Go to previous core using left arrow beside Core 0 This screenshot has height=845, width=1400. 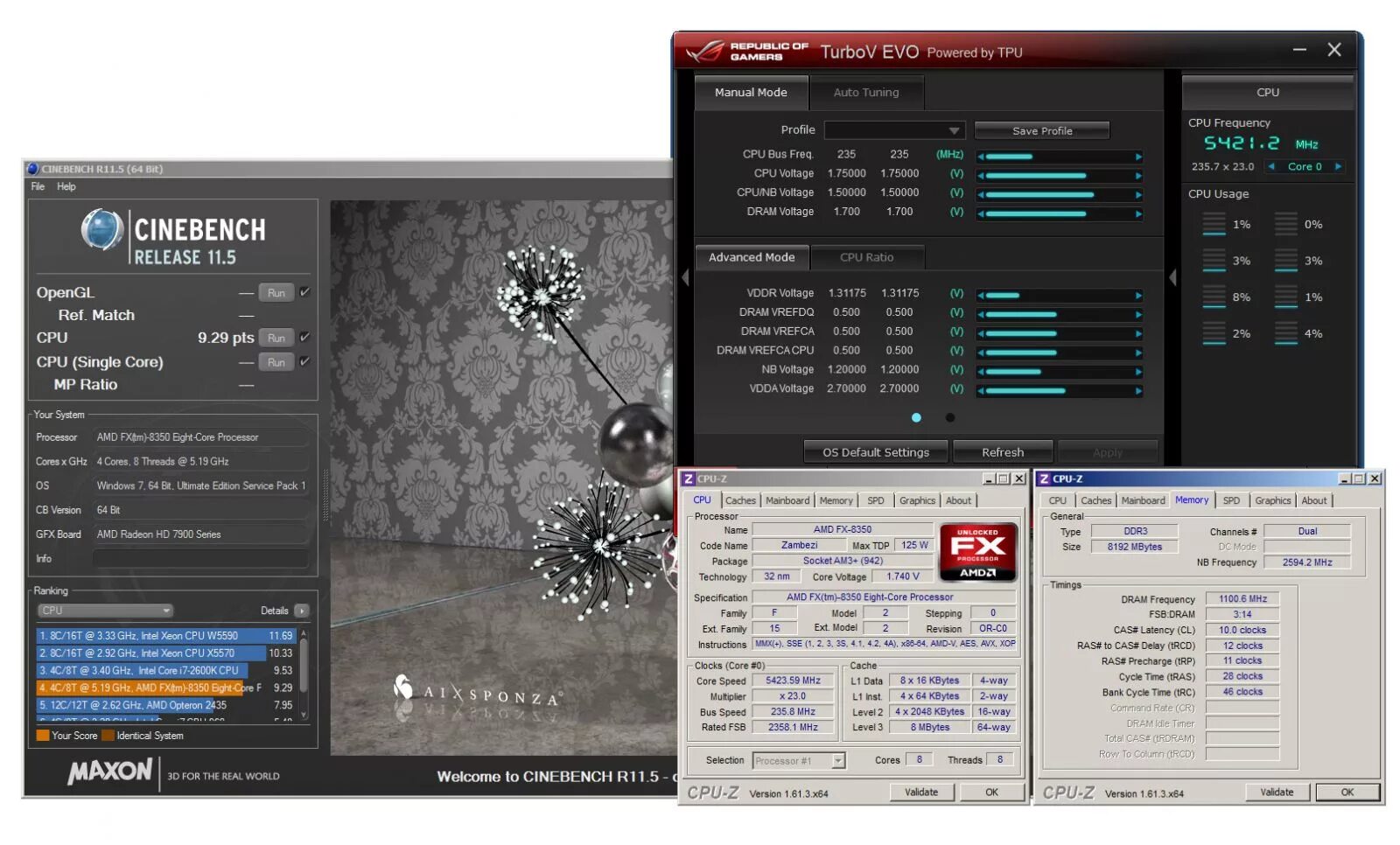pos(1271,166)
